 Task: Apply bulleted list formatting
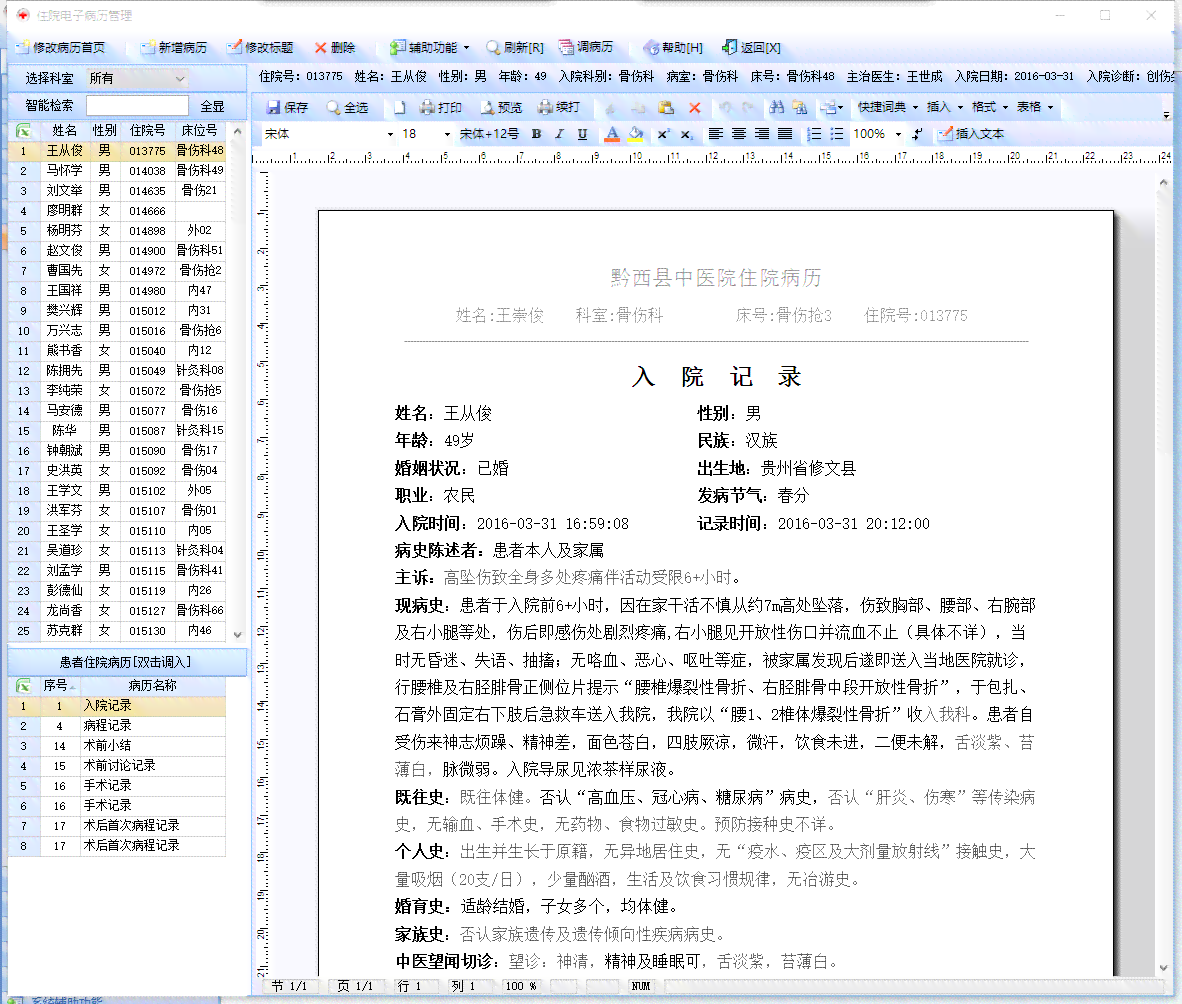pos(837,134)
